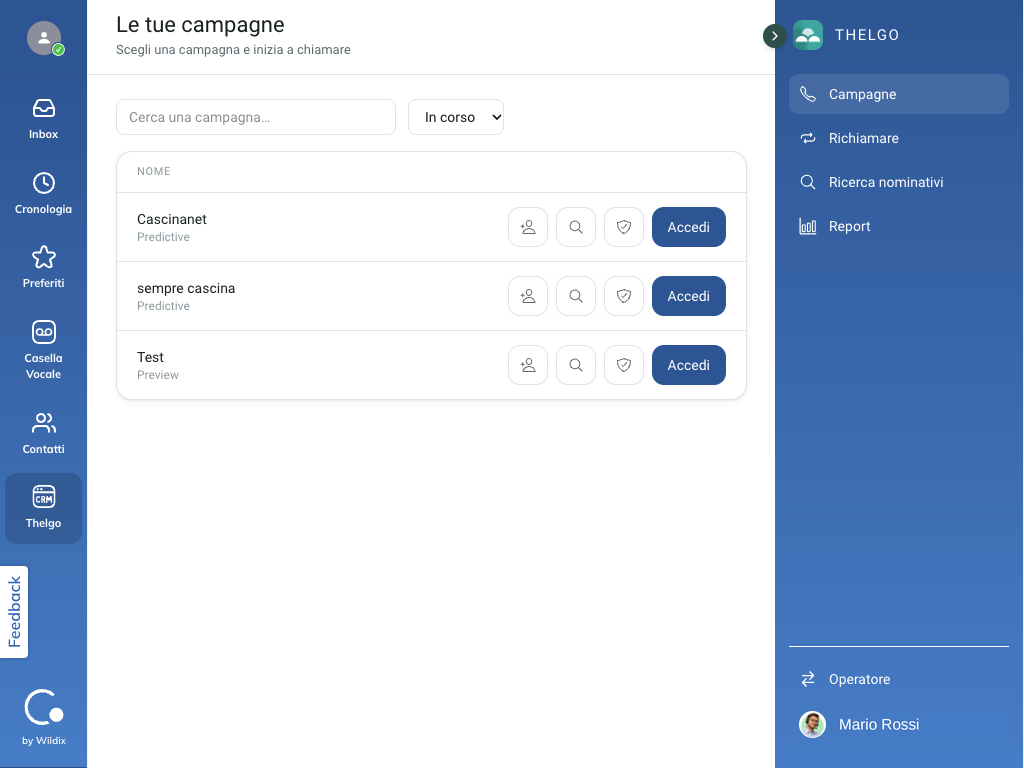This screenshot has height=768, width=1024.
Task: Select Campagne in the right menu
Action: [899, 94]
